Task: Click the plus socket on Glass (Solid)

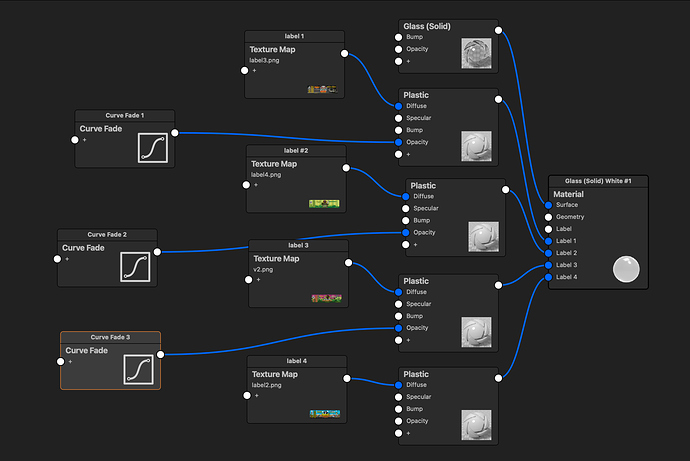Action: click(x=399, y=61)
